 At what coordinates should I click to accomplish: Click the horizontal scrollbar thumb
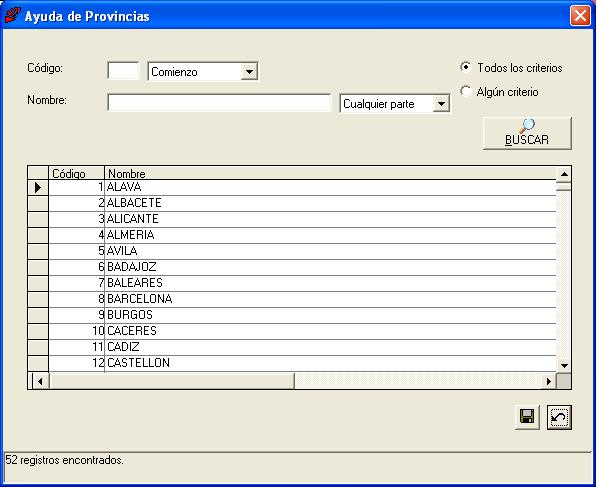coord(171,381)
